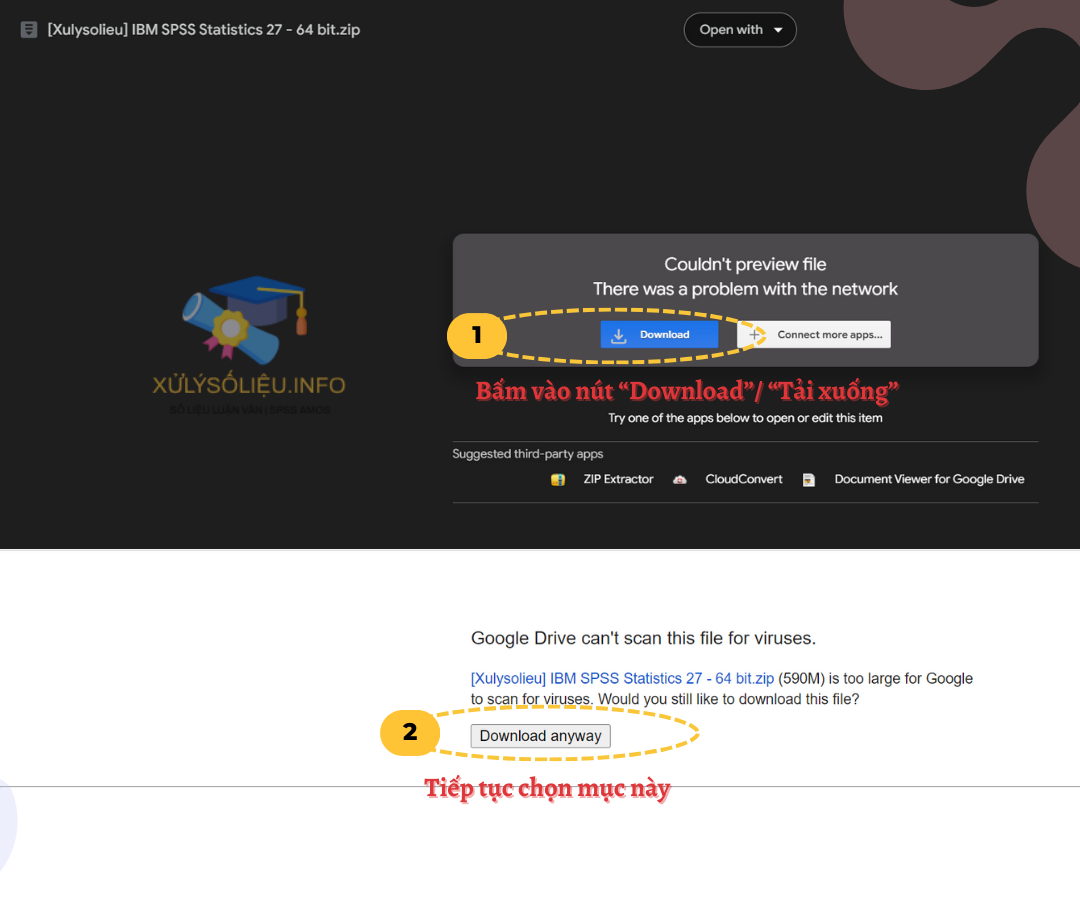The image size is (1080, 908).
Task: Select ZIP Extractor app text
Action: 618,479
